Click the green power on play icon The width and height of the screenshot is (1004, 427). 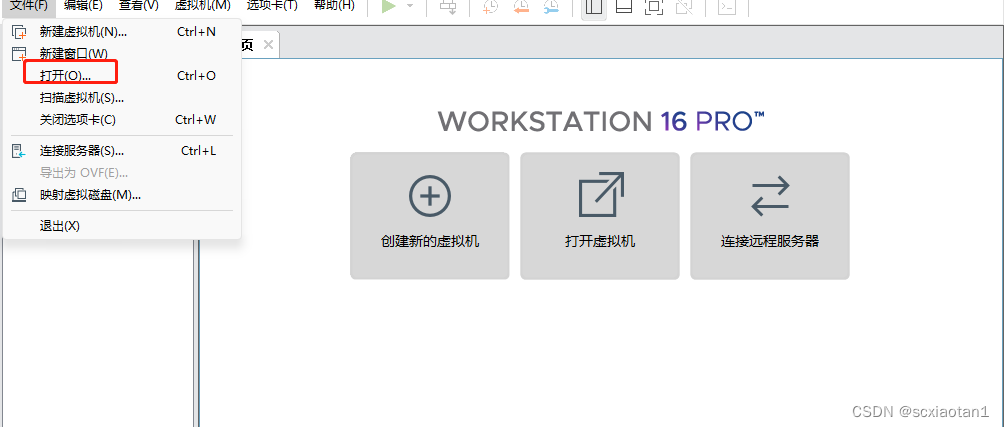click(x=389, y=6)
